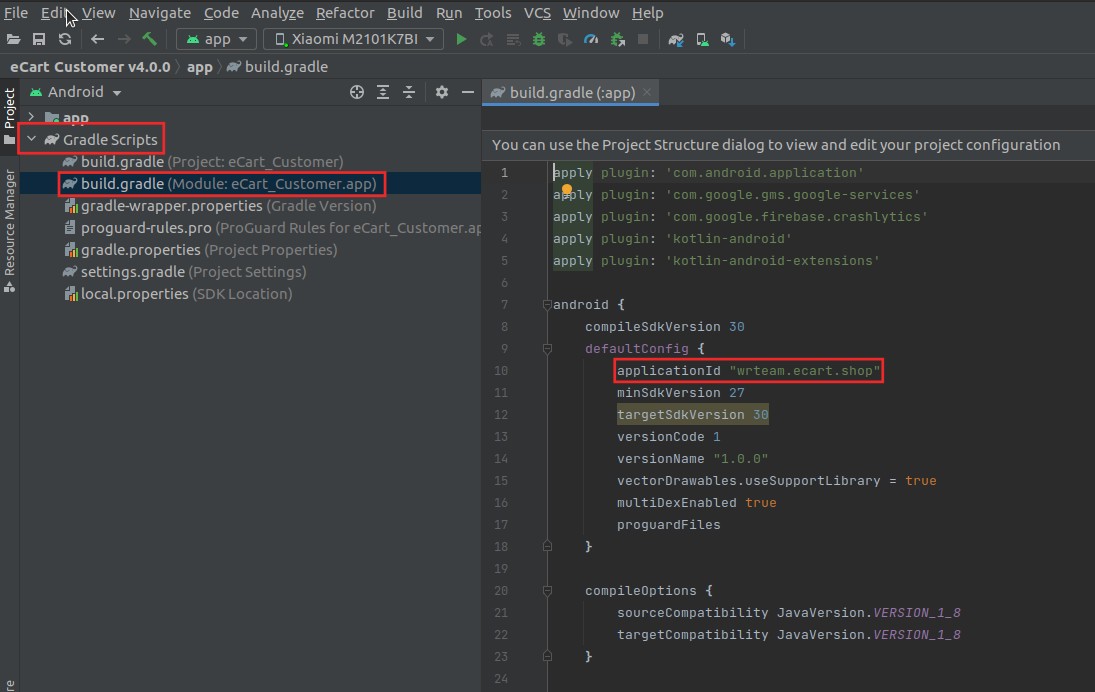Sync project with Gradle files

(674, 39)
